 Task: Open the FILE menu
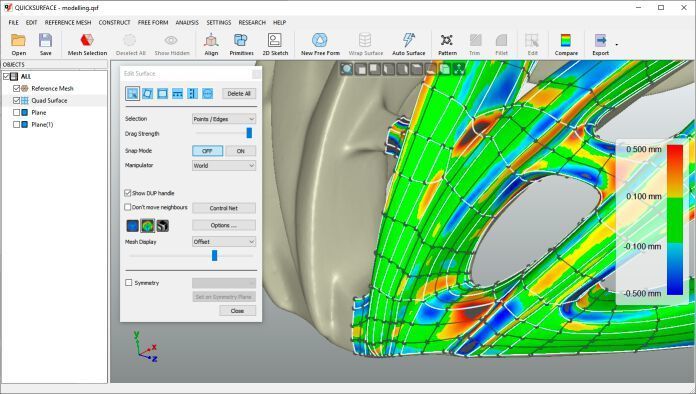pyautogui.click(x=14, y=22)
